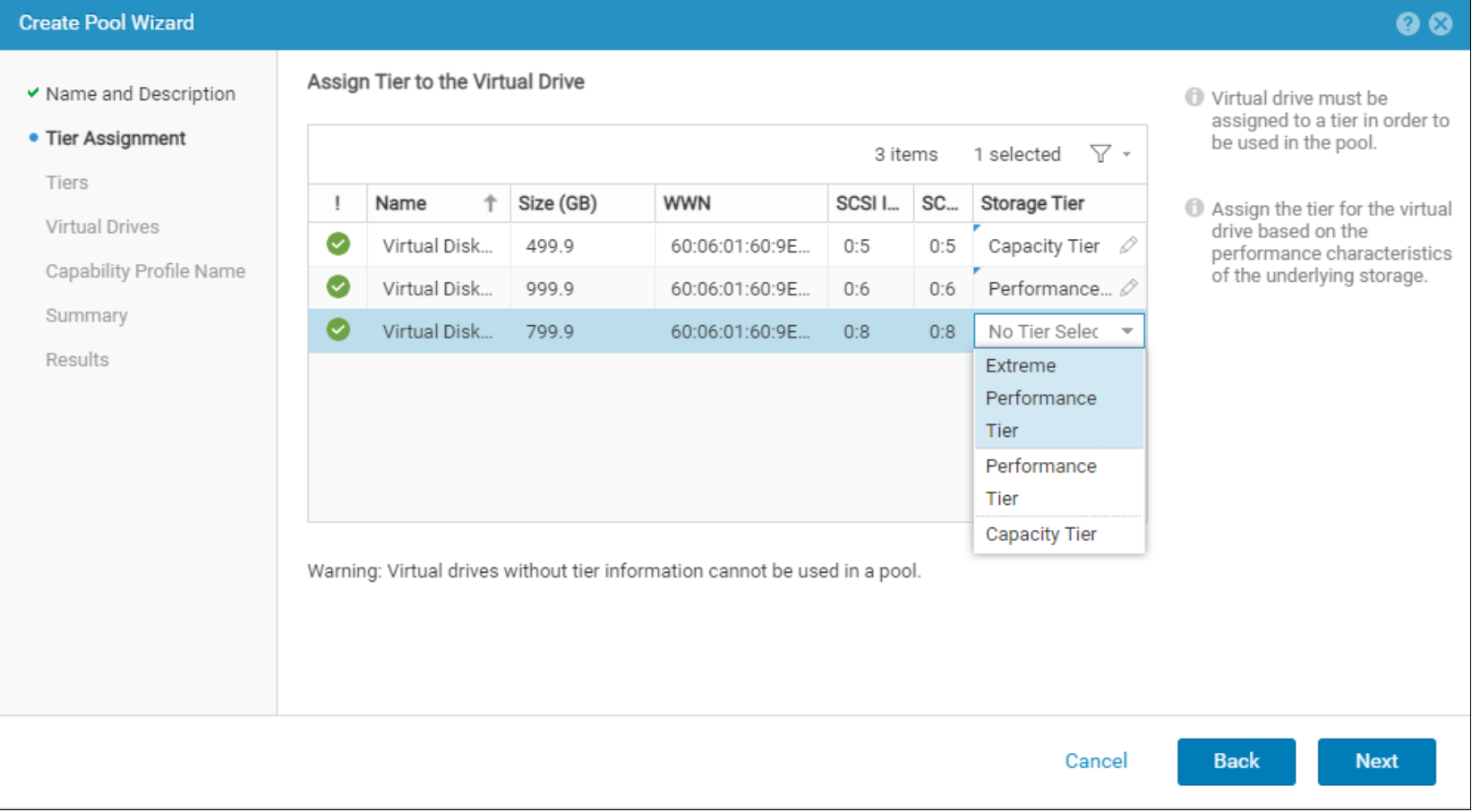The width and height of the screenshot is (1472, 812).
Task: Click the info icon beside 'Assign the tier'
Action: coord(1194,208)
